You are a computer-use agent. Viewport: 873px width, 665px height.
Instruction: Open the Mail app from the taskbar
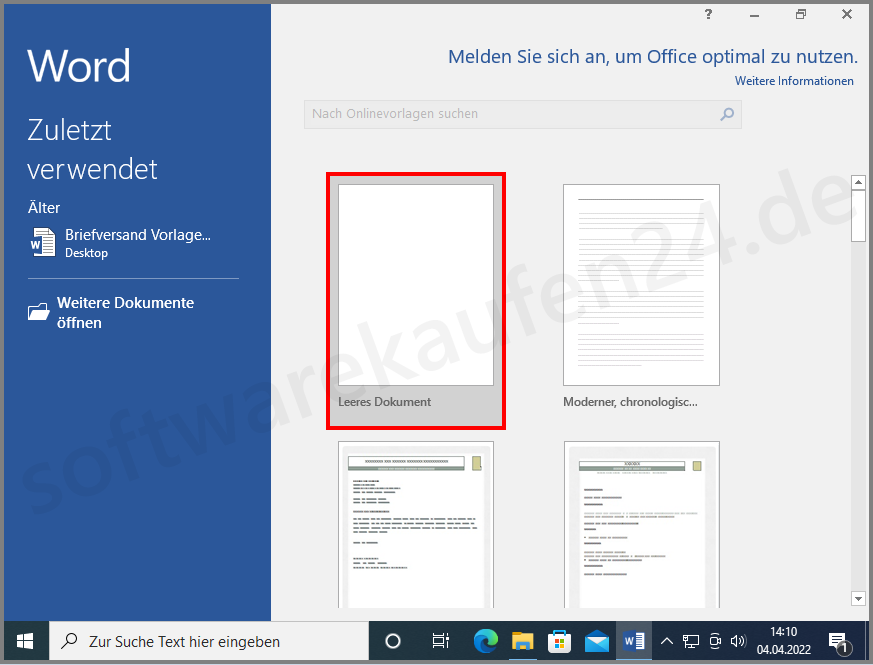pyautogui.click(x=596, y=641)
